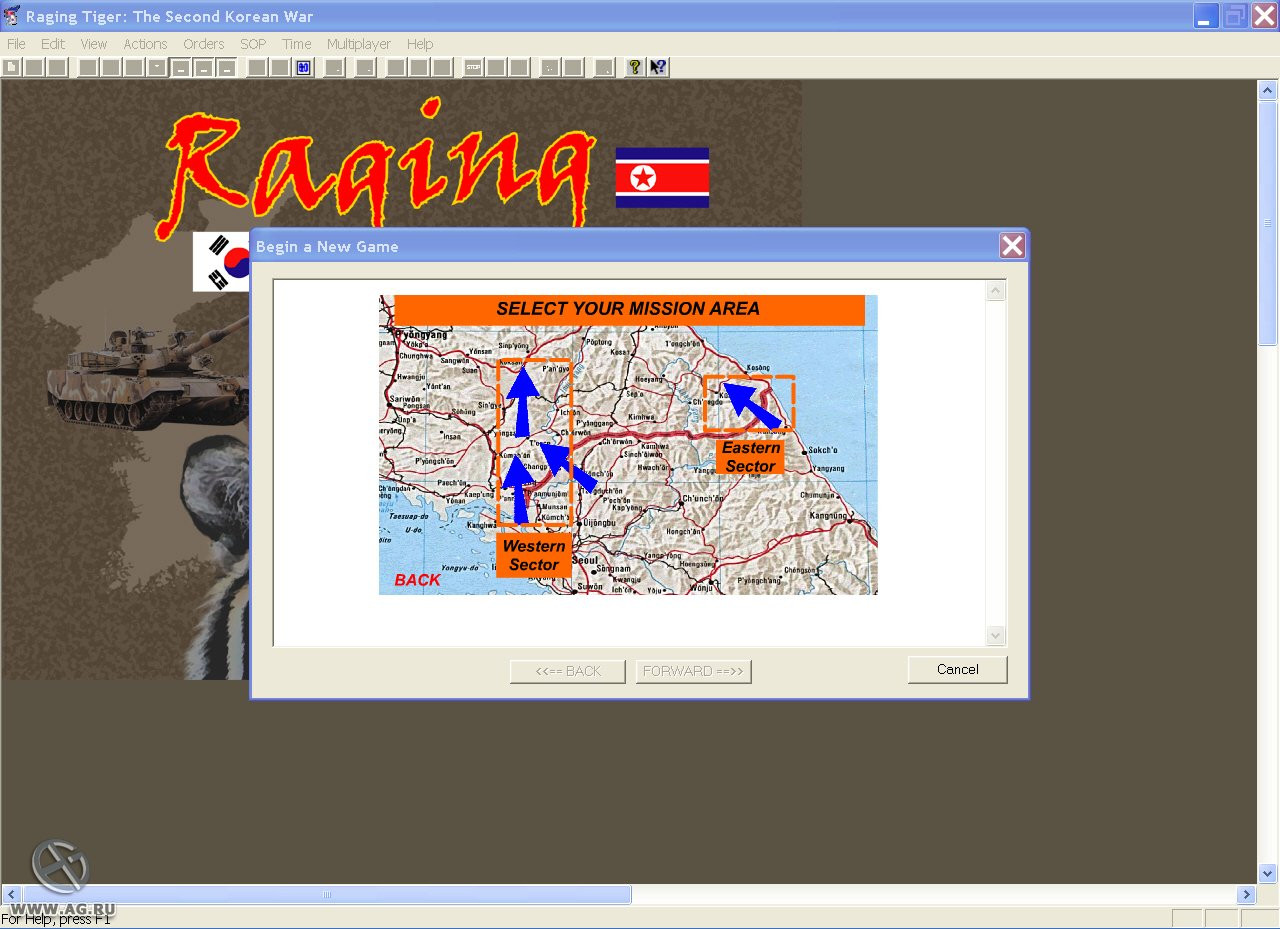Click the main window vertical scroll up arrow
Screen dimensions: 1280x929
pos(1268,90)
